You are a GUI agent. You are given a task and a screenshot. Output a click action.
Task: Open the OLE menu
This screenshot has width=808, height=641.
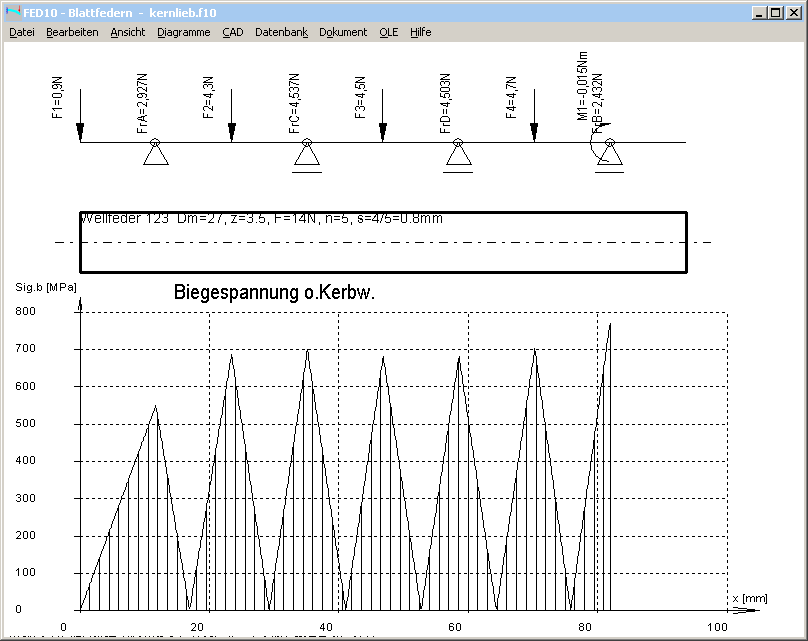388,32
